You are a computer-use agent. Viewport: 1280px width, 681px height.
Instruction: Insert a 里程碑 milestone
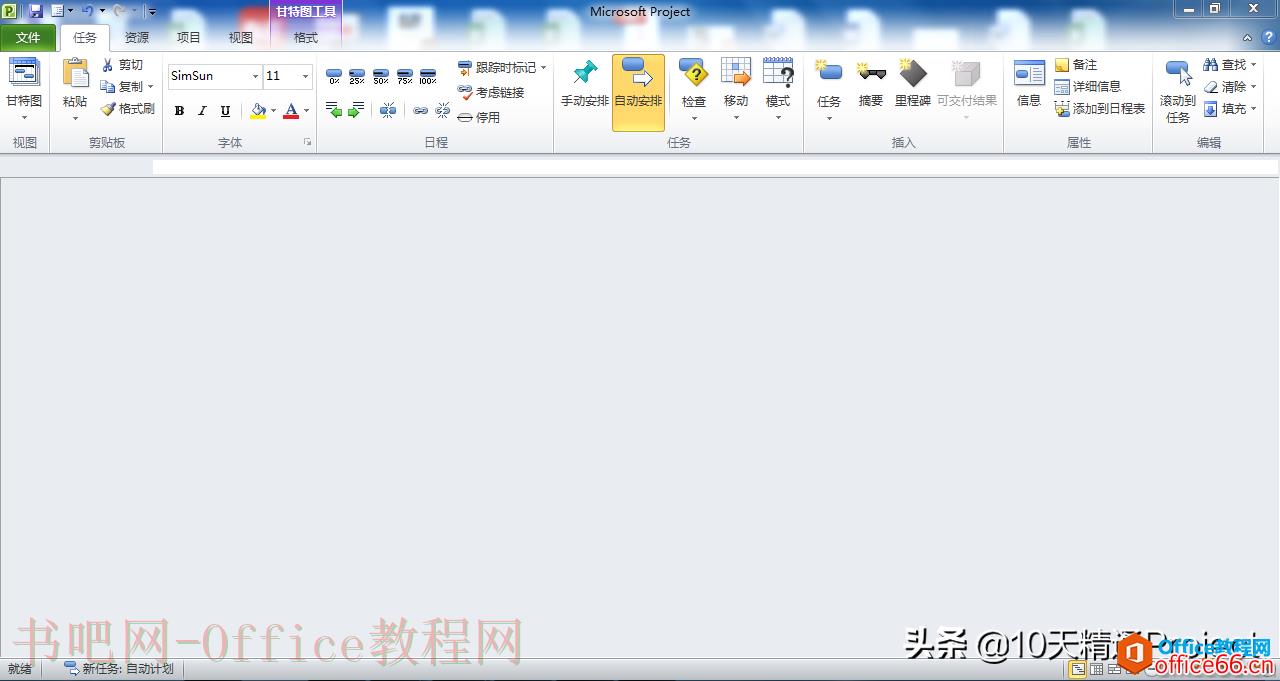click(913, 84)
